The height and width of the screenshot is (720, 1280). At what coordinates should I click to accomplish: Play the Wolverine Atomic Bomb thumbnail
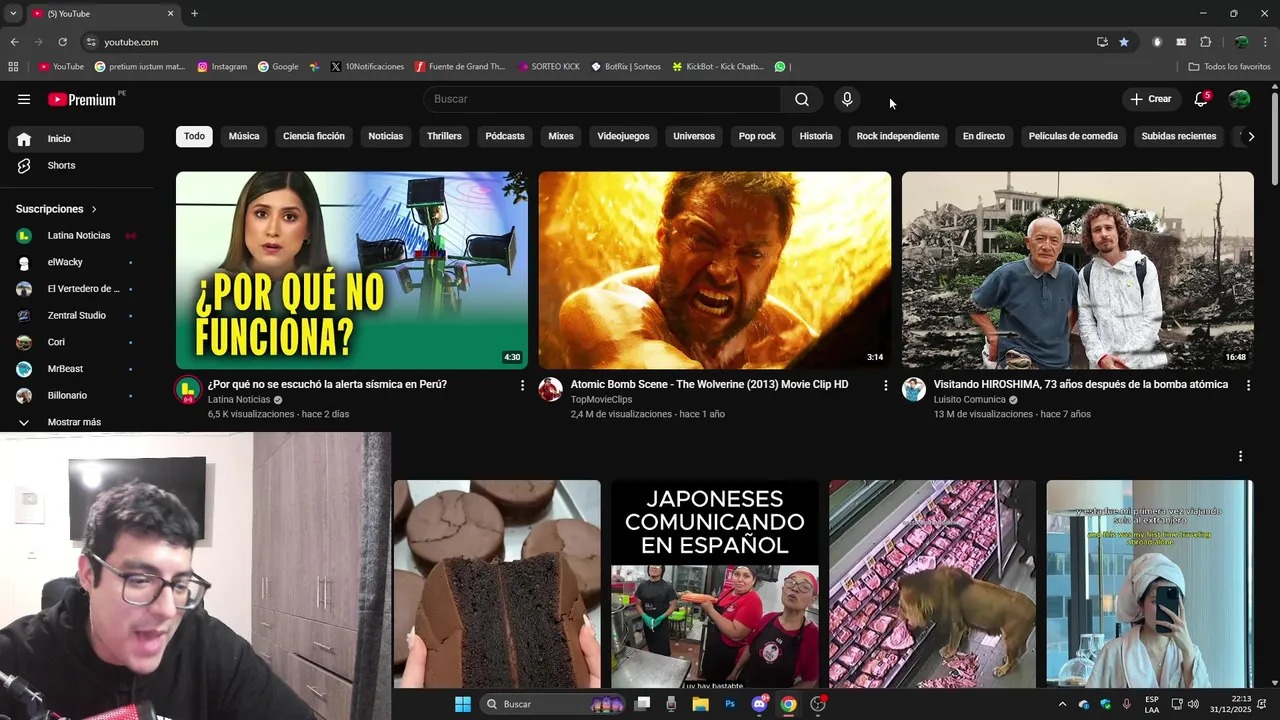coord(715,270)
